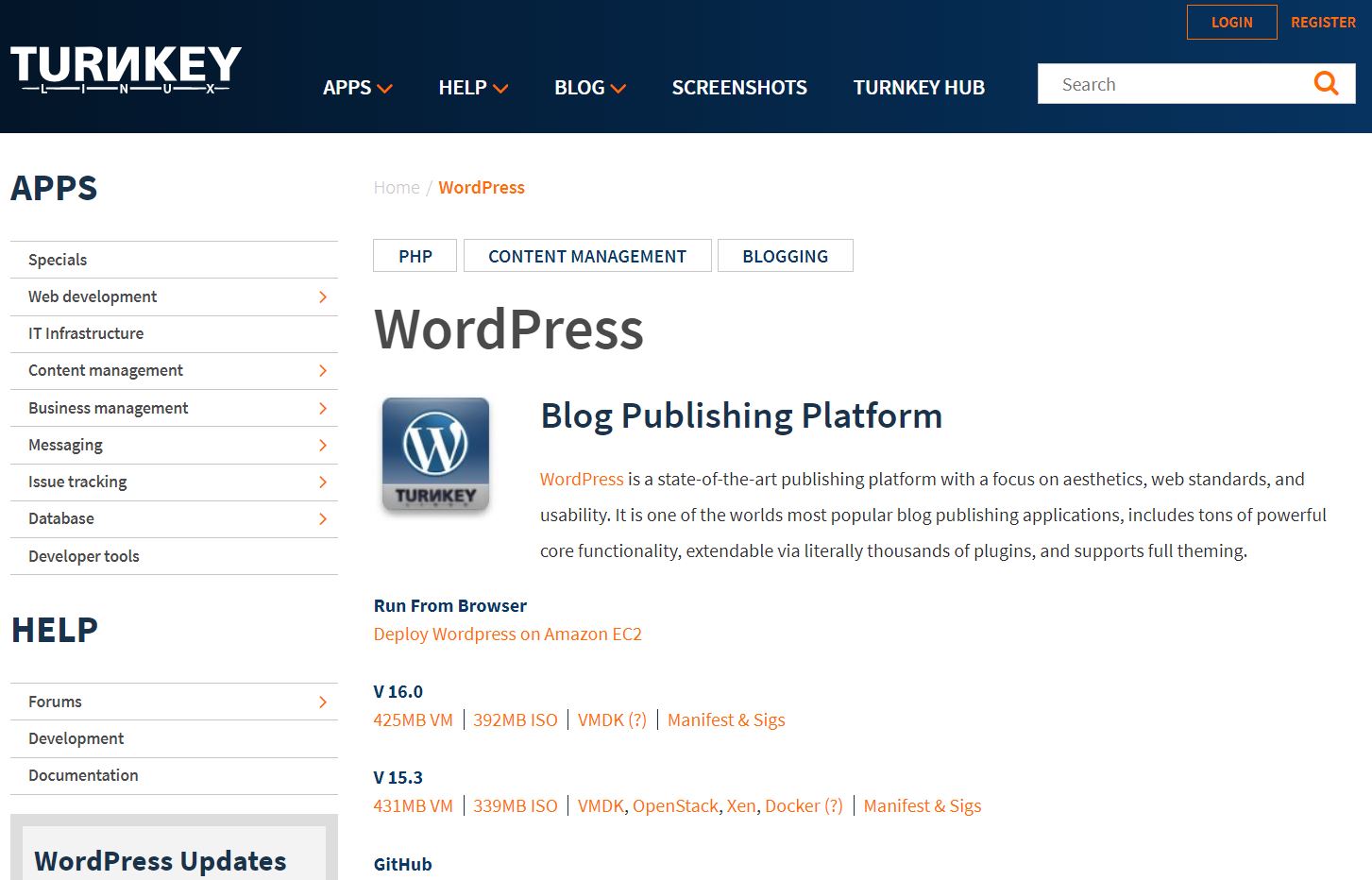Click the Docker build link

point(792,805)
